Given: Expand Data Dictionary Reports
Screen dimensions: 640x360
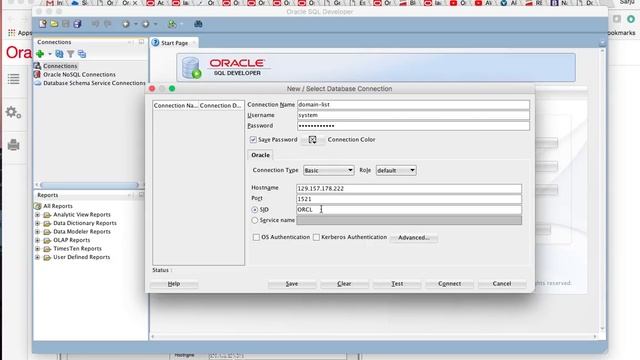Looking at the screenshot, I should click(x=38, y=223).
